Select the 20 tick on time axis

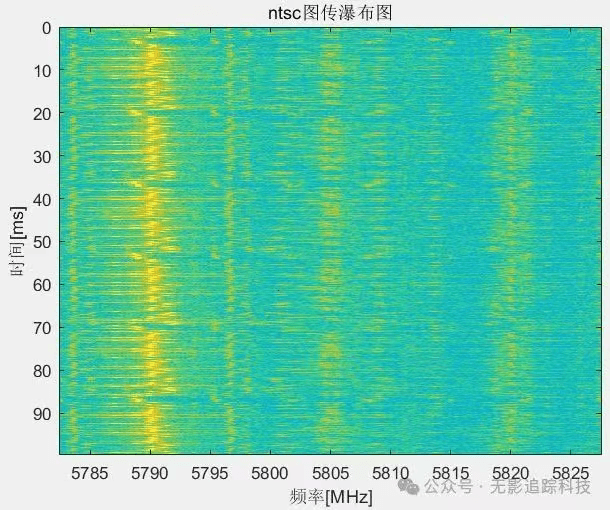[43, 114]
